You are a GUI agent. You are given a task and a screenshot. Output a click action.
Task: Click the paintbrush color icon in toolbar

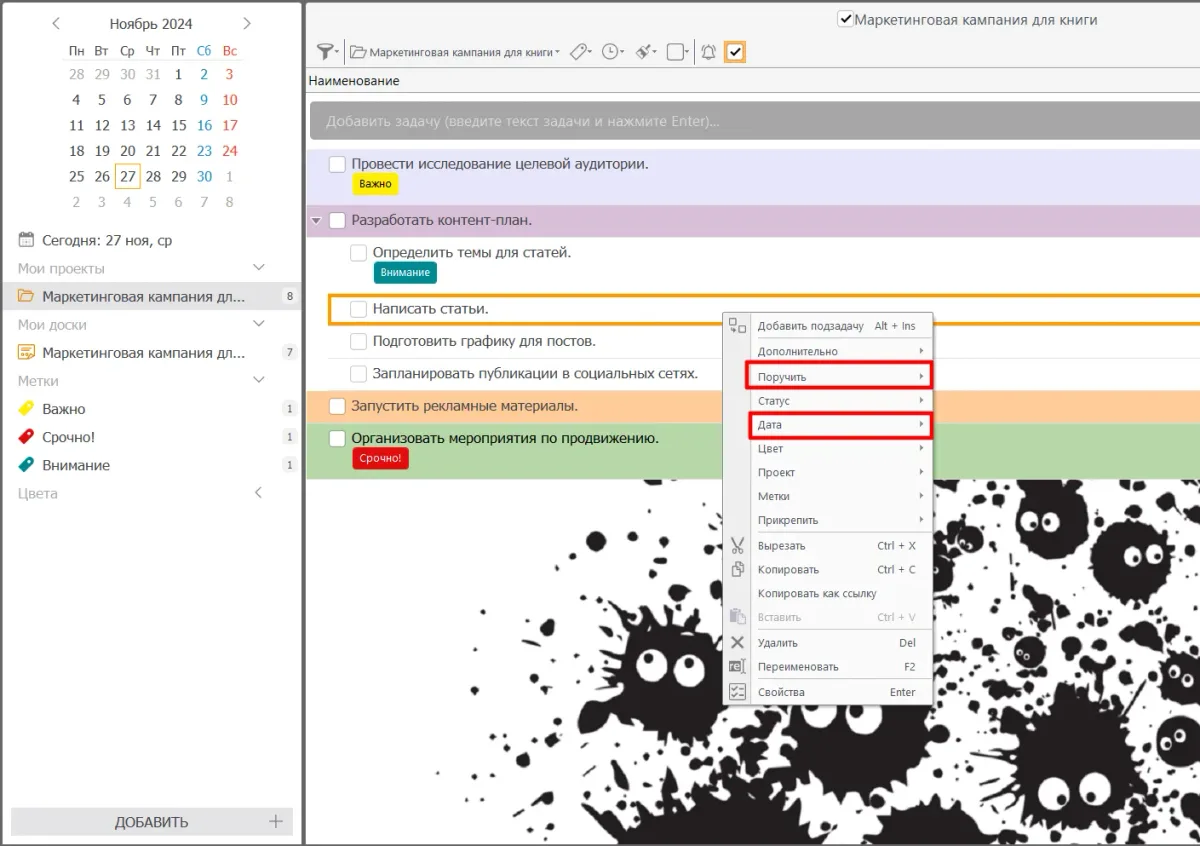click(x=644, y=52)
